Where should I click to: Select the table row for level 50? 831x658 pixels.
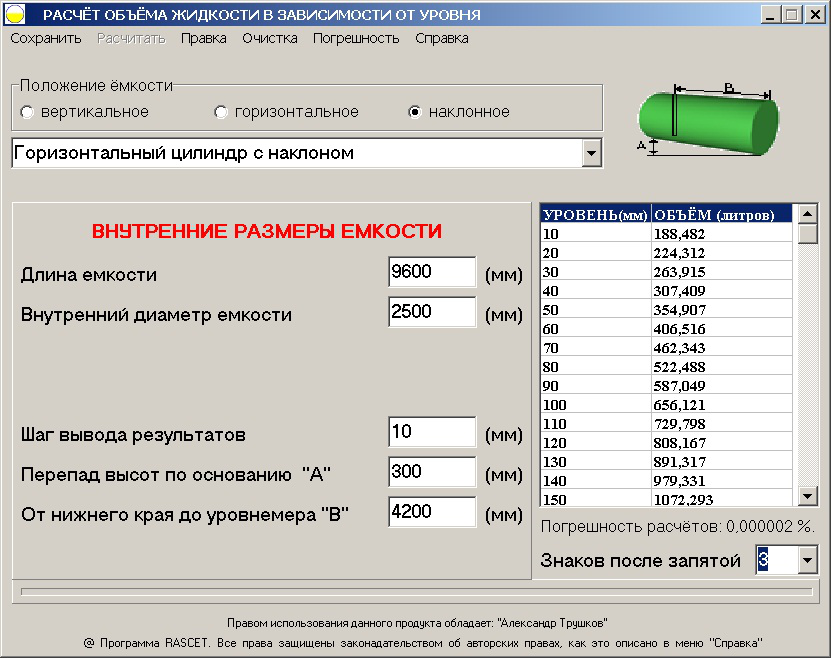(x=660, y=309)
